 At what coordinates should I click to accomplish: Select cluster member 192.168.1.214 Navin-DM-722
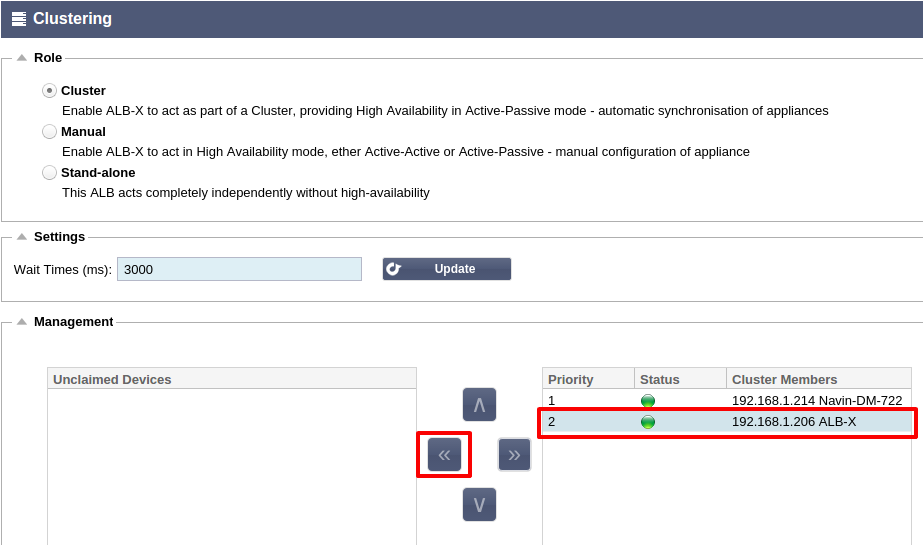pyautogui.click(x=727, y=401)
